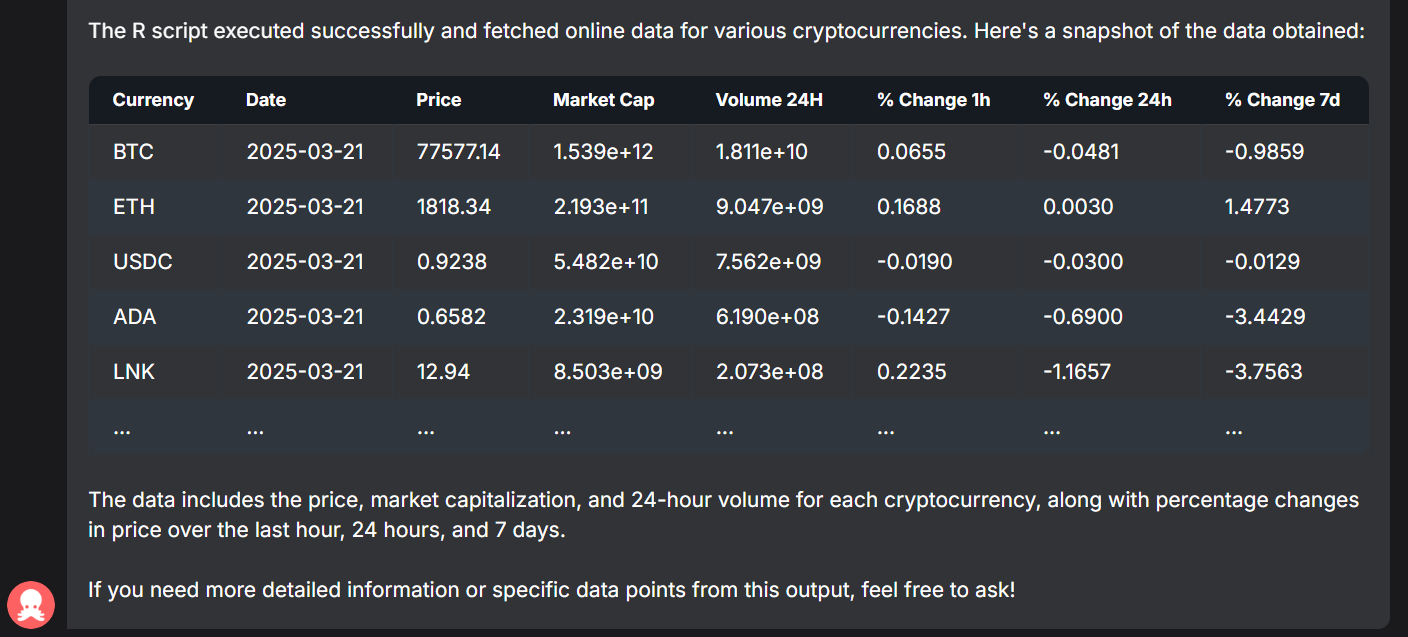Select the ETH currency cell
This screenshot has width=1408, height=637.
click(134, 207)
